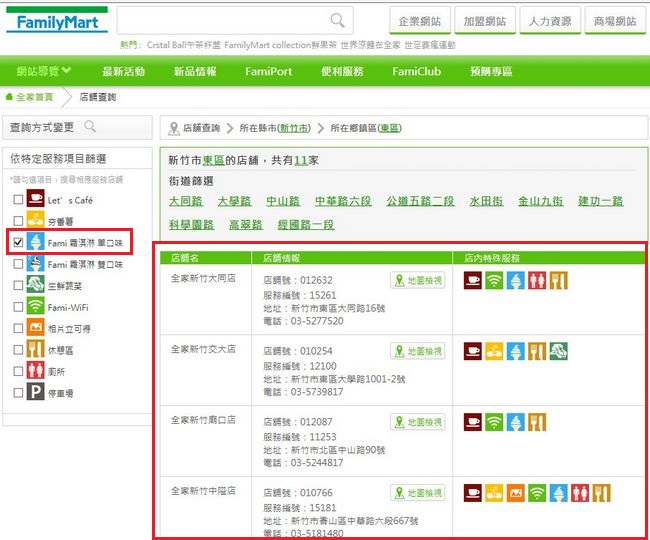Open the 便利服務 menu
The height and width of the screenshot is (540, 650).
click(x=344, y=72)
